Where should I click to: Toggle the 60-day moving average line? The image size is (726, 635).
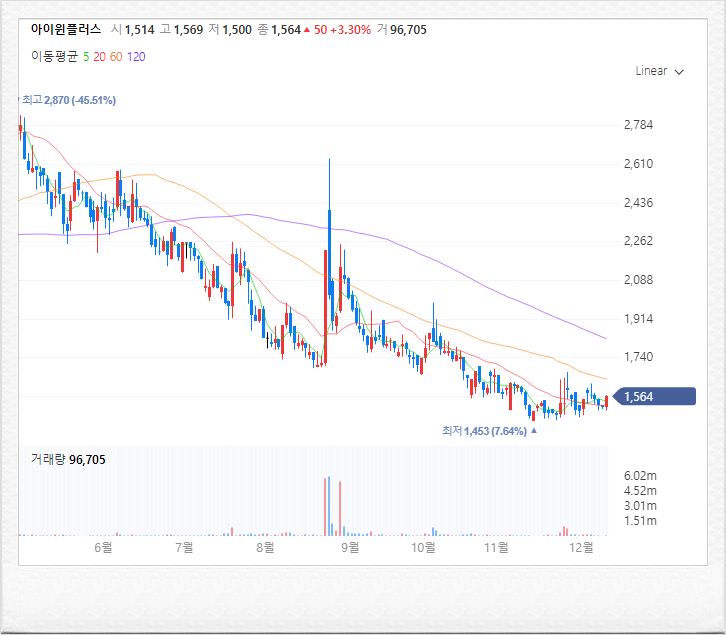116,57
